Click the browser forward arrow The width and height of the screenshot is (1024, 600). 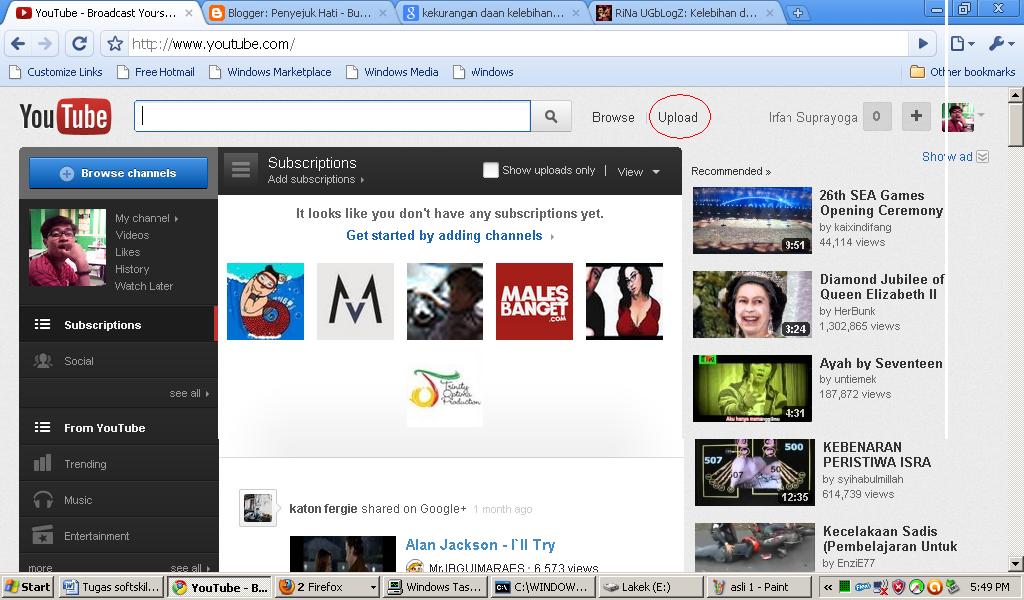(x=45, y=44)
